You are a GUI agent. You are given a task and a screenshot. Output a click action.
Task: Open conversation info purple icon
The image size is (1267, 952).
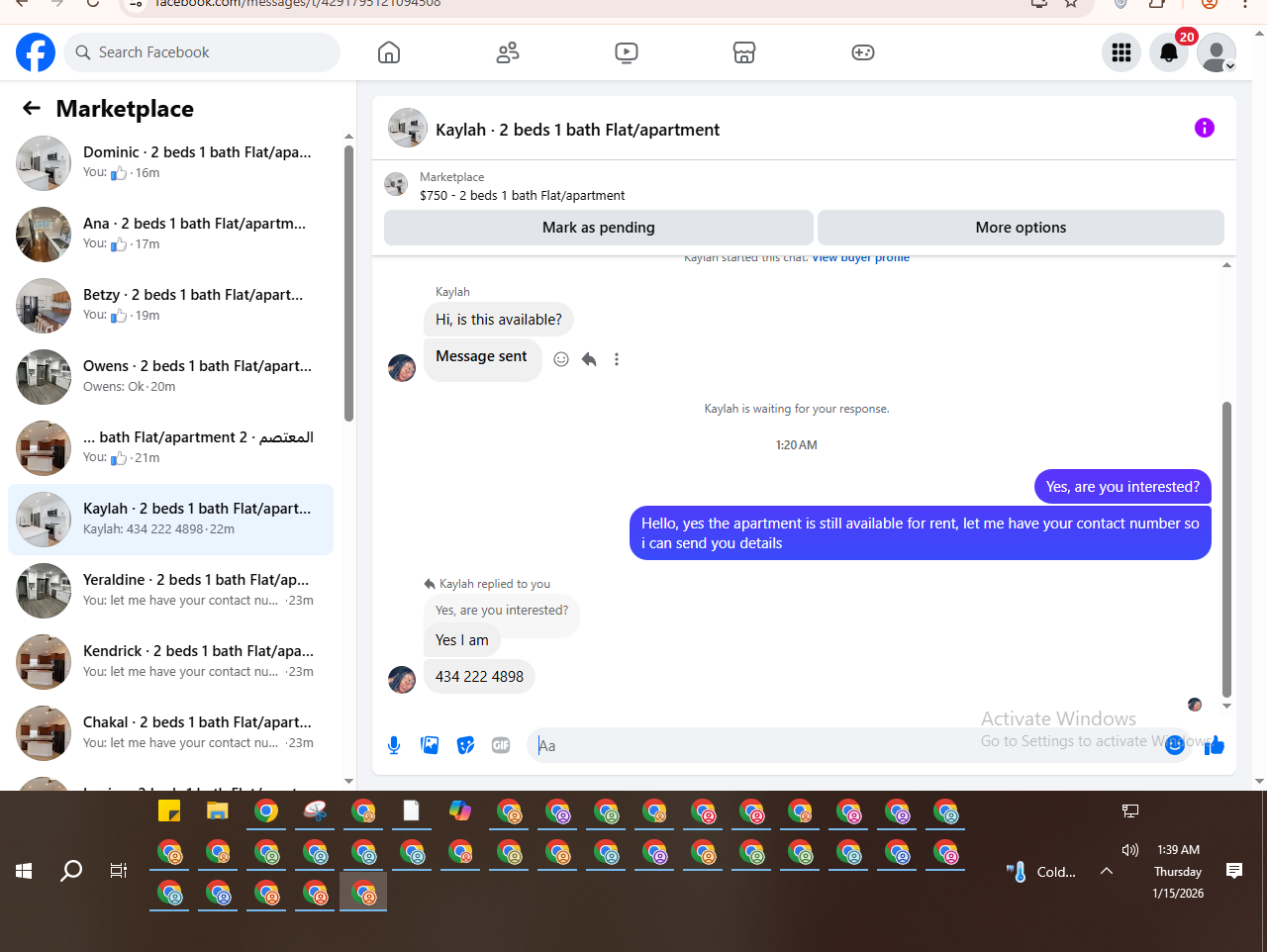1205,128
